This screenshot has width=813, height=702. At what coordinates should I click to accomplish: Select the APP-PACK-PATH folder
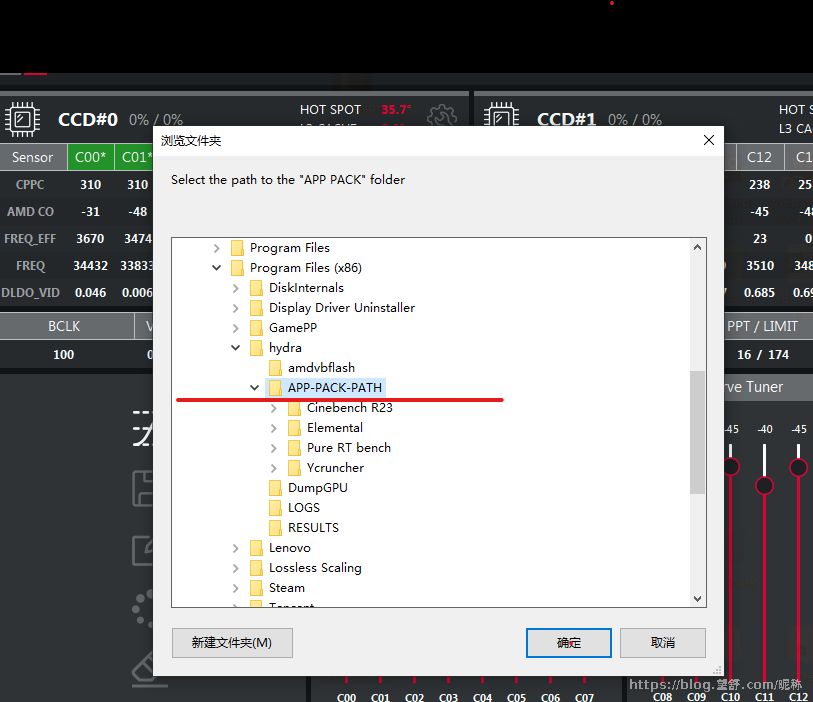tap(335, 388)
